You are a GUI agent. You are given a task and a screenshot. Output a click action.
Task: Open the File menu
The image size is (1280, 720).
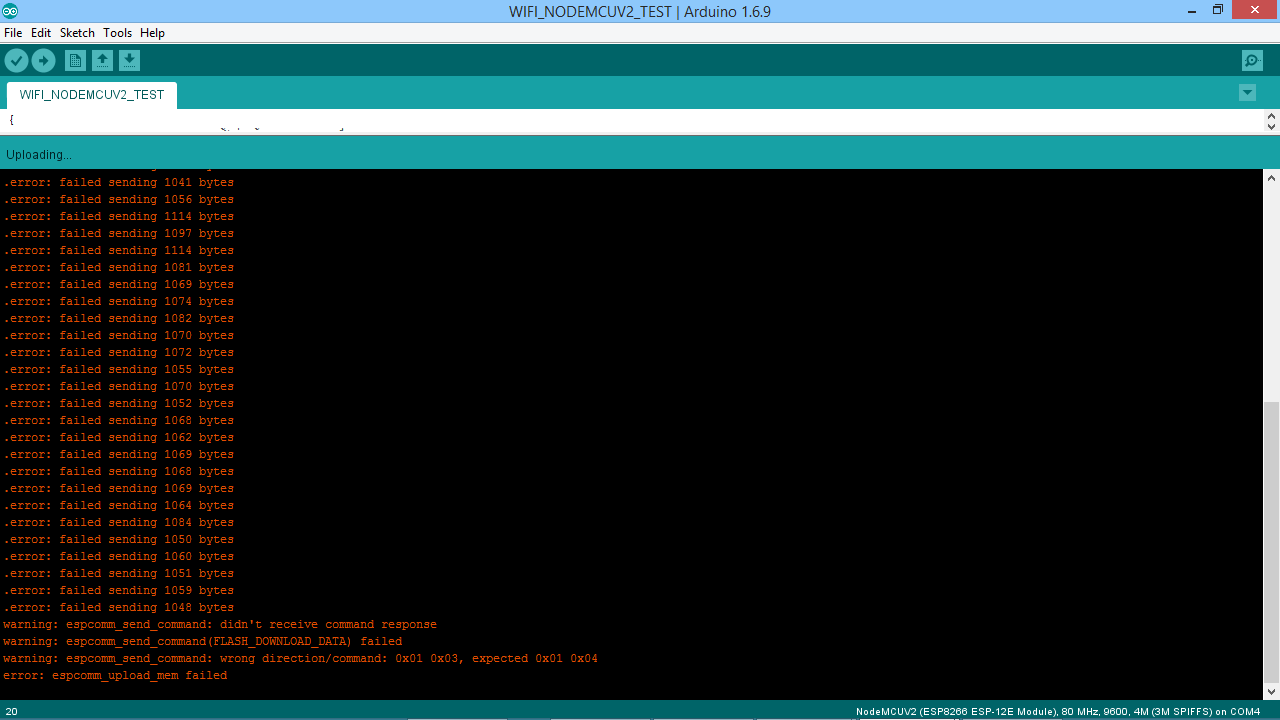[13, 33]
